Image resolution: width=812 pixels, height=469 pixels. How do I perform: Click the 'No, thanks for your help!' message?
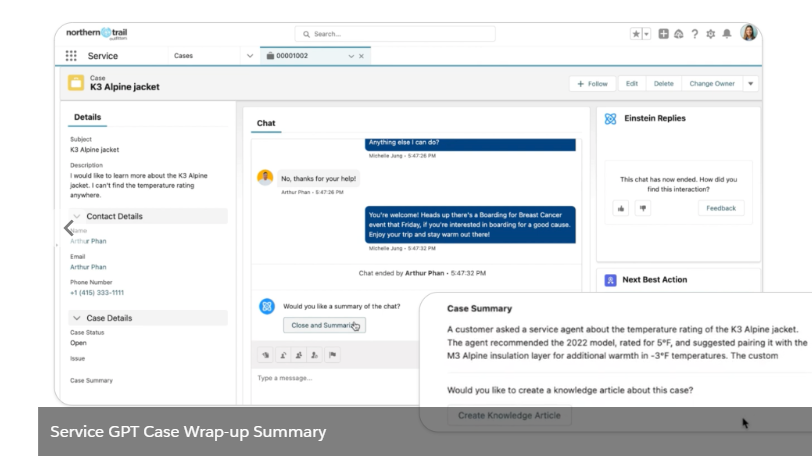[x=318, y=179]
